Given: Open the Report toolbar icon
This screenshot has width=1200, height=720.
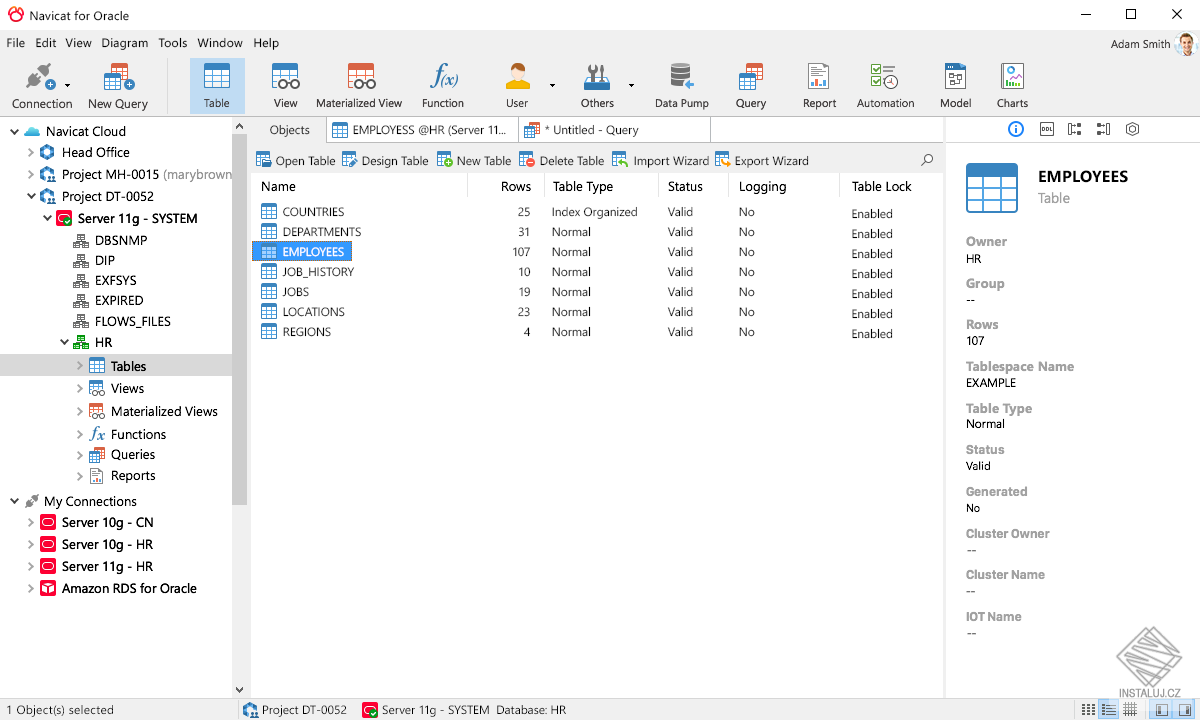Looking at the screenshot, I should coord(819,85).
